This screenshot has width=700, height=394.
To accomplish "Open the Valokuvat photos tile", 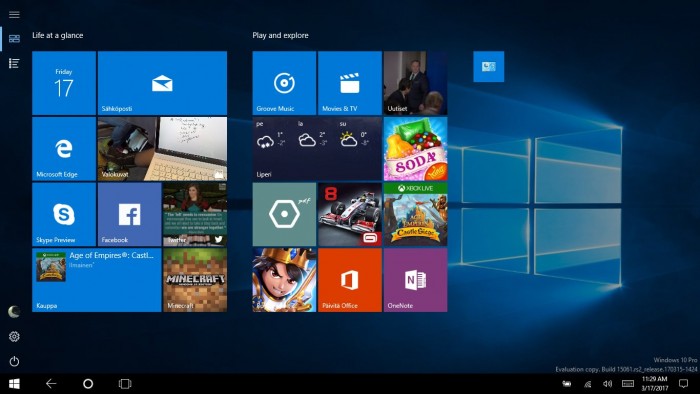I will pyautogui.click(x=162, y=149).
